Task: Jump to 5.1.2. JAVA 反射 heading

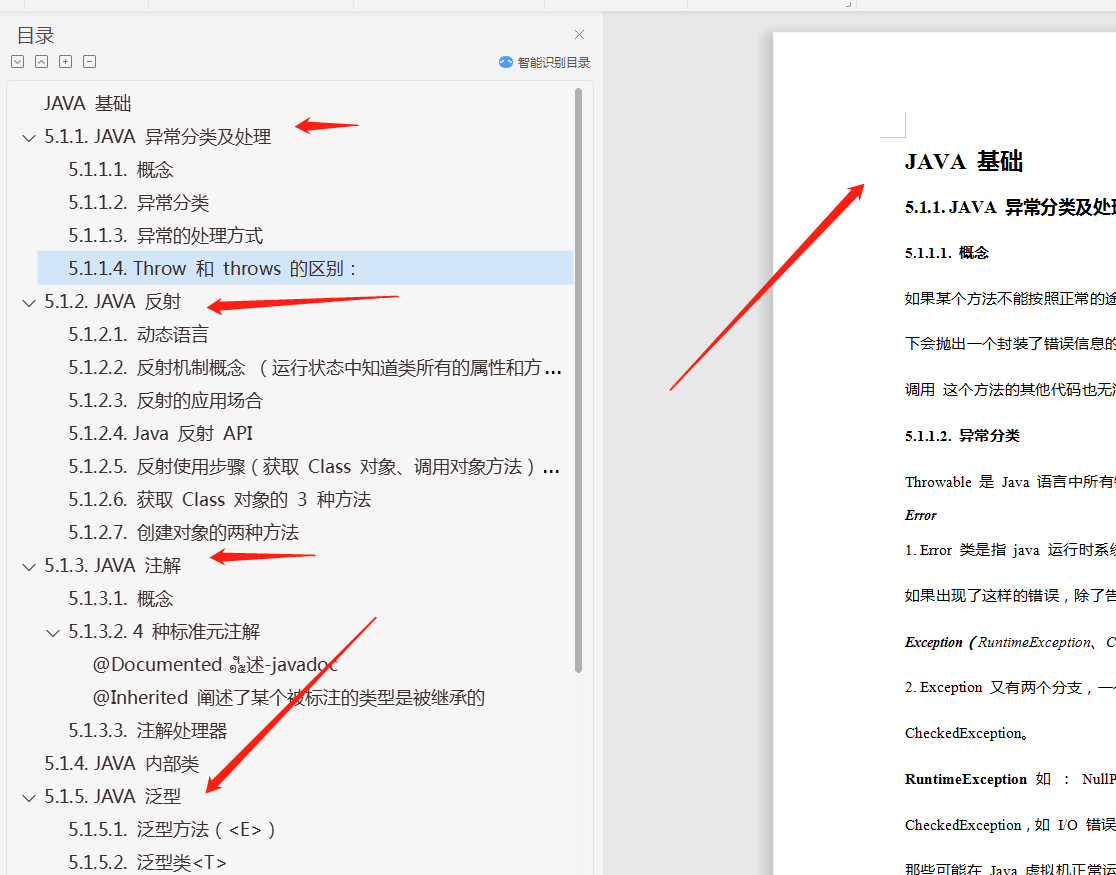Action: point(112,301)
